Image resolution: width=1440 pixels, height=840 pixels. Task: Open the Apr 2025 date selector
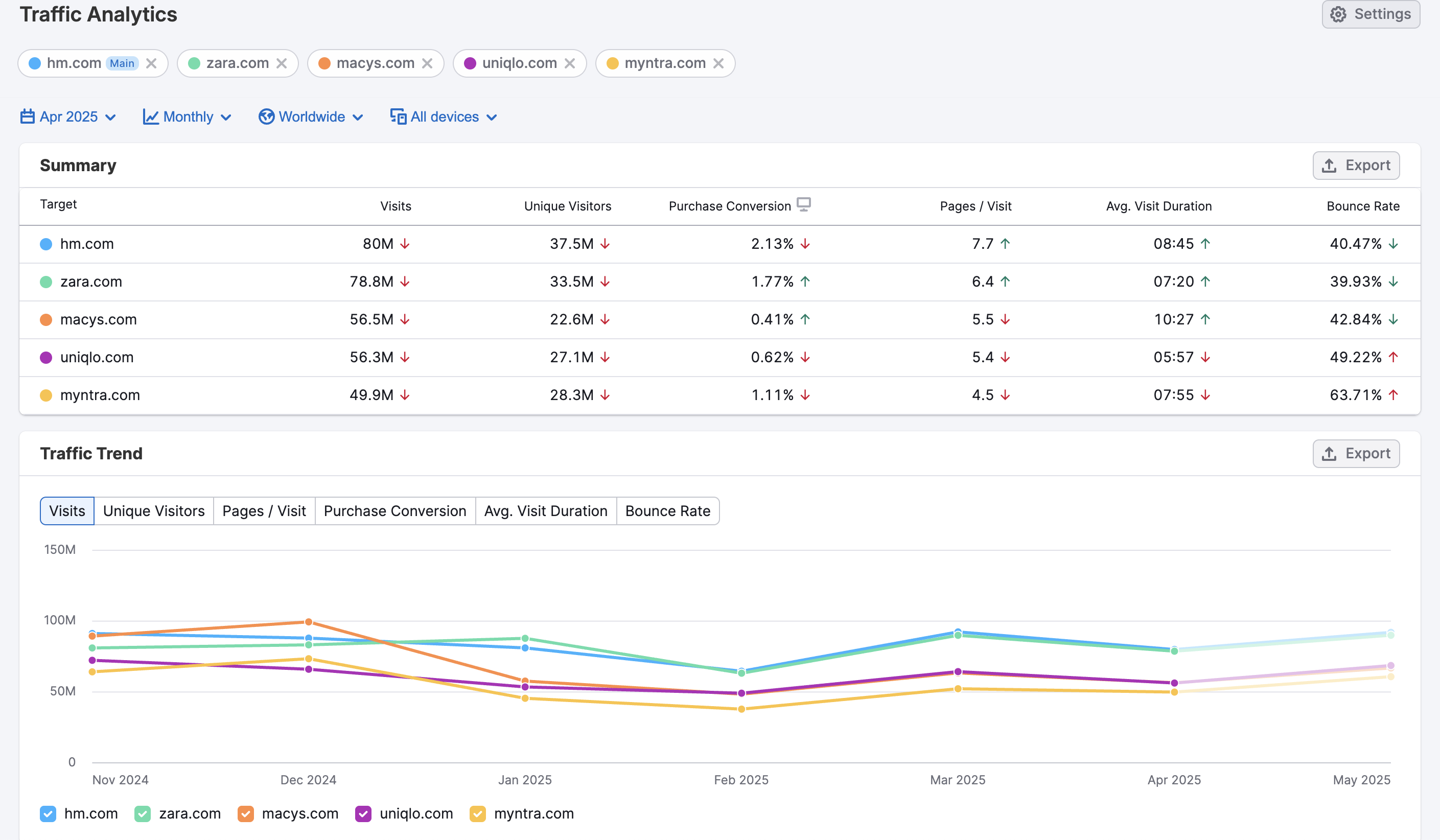point(67,116)
